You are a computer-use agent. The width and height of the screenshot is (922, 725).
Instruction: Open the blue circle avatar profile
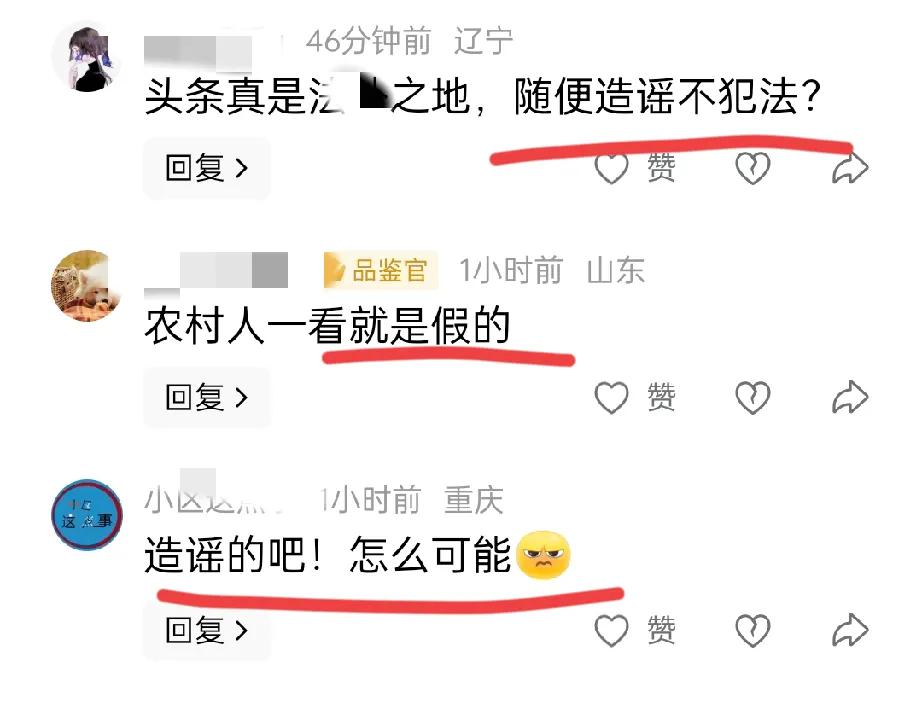[x=87, y=515]
